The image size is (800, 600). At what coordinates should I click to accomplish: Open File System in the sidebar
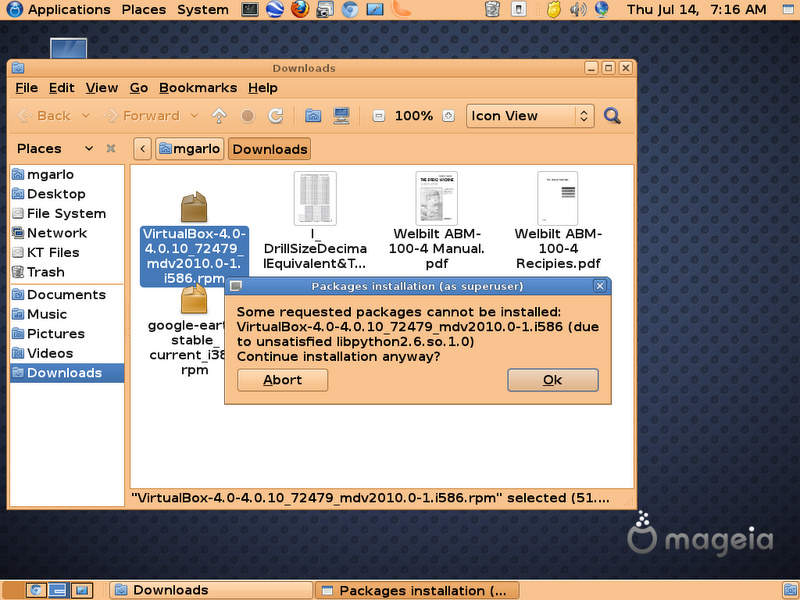[x=66, y=213]
